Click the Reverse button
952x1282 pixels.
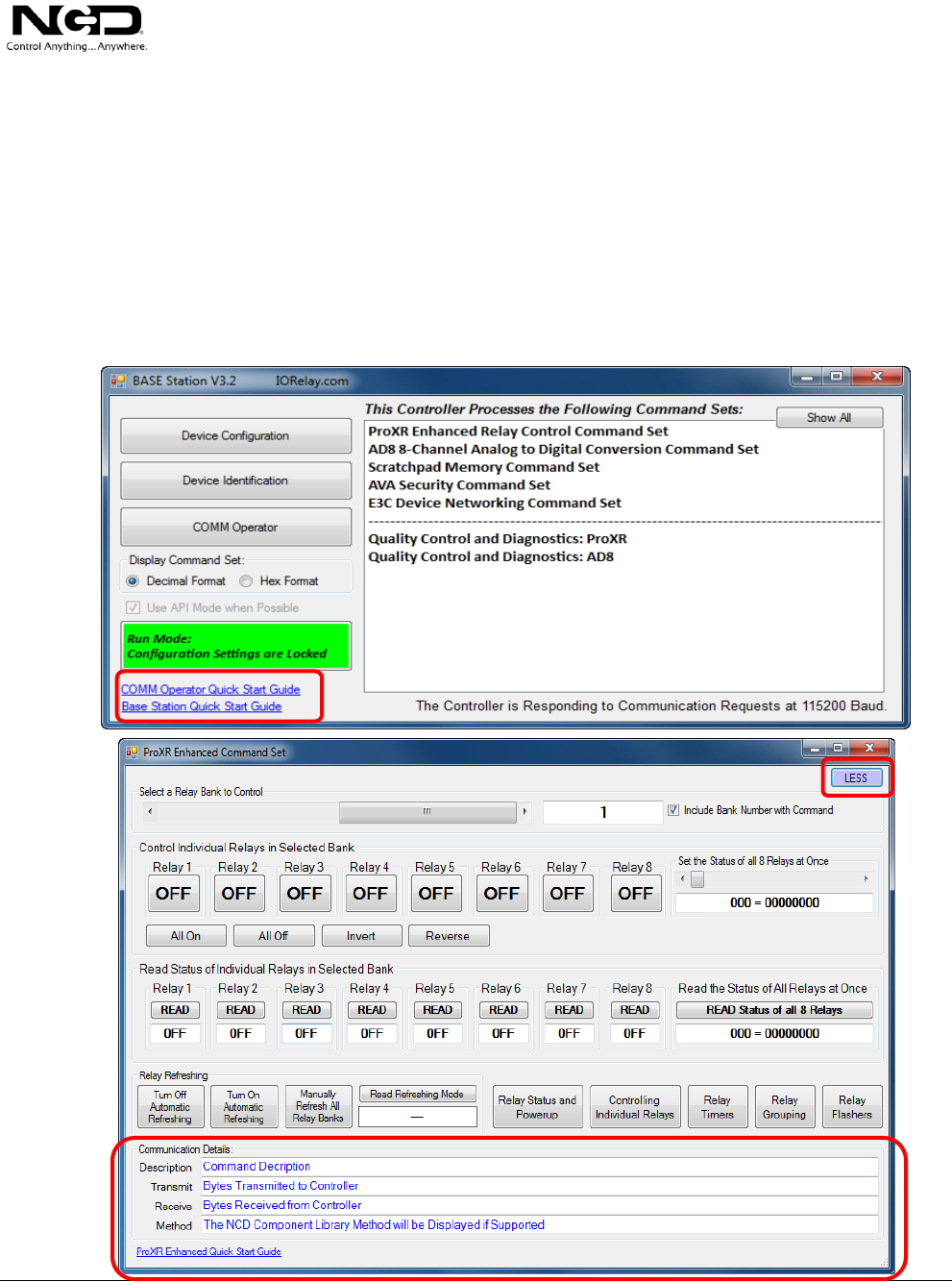click(x=449, y=936)
